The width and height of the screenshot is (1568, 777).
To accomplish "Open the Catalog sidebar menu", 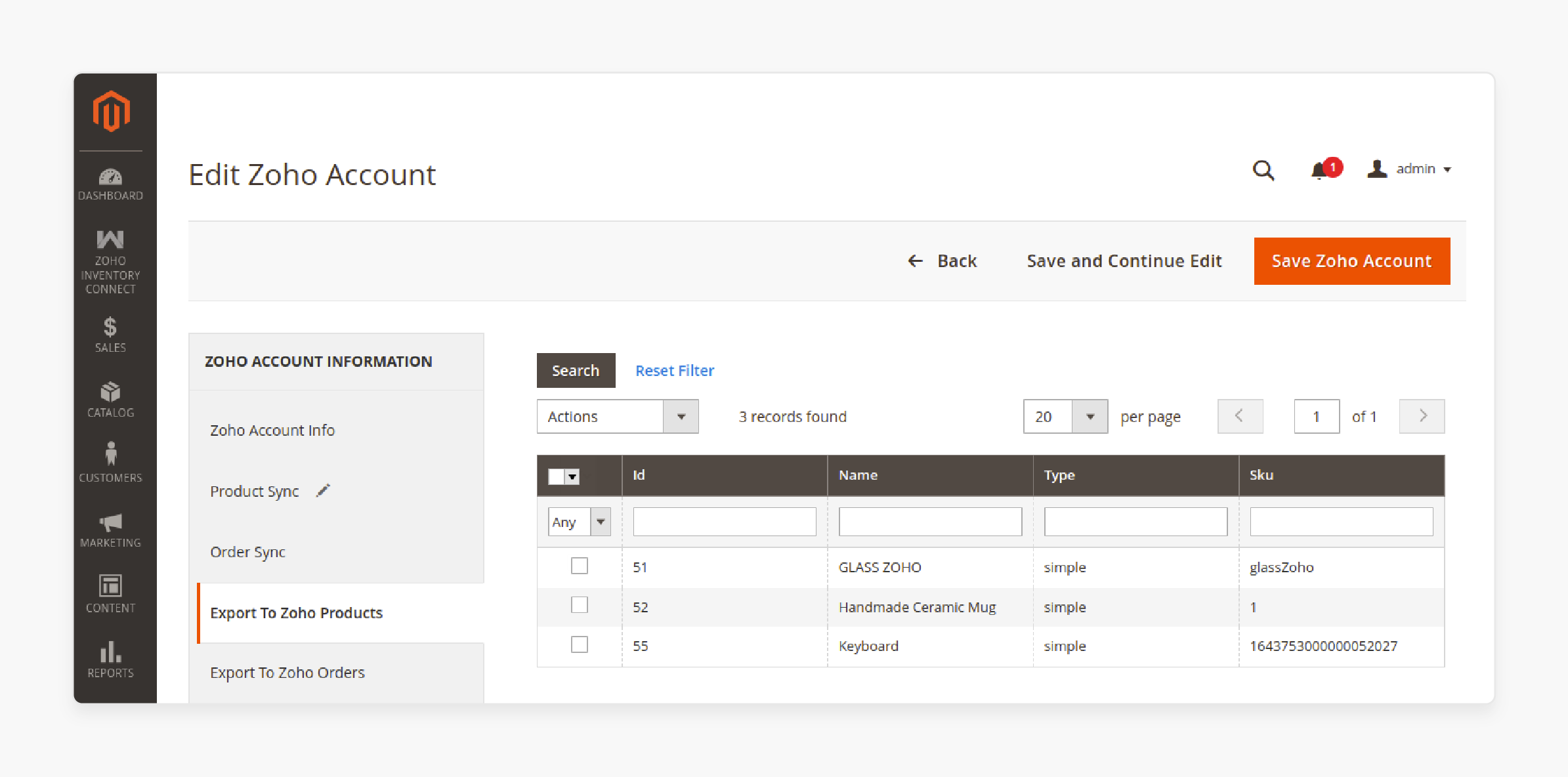I will click(110, 400).
